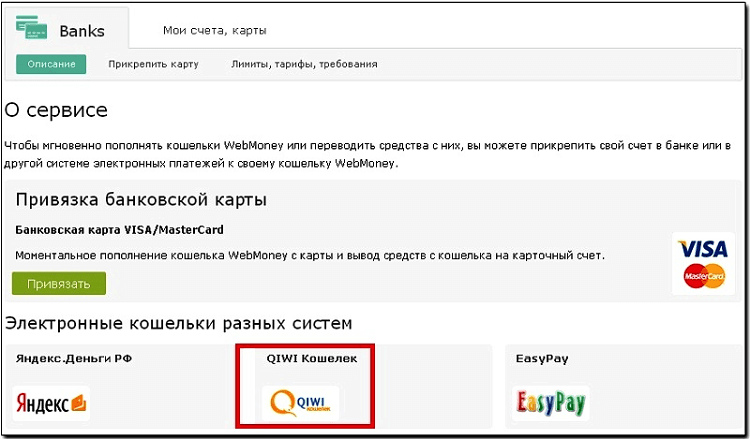
Task: Open Мои счета, карты tab
Action: (214, 31)
